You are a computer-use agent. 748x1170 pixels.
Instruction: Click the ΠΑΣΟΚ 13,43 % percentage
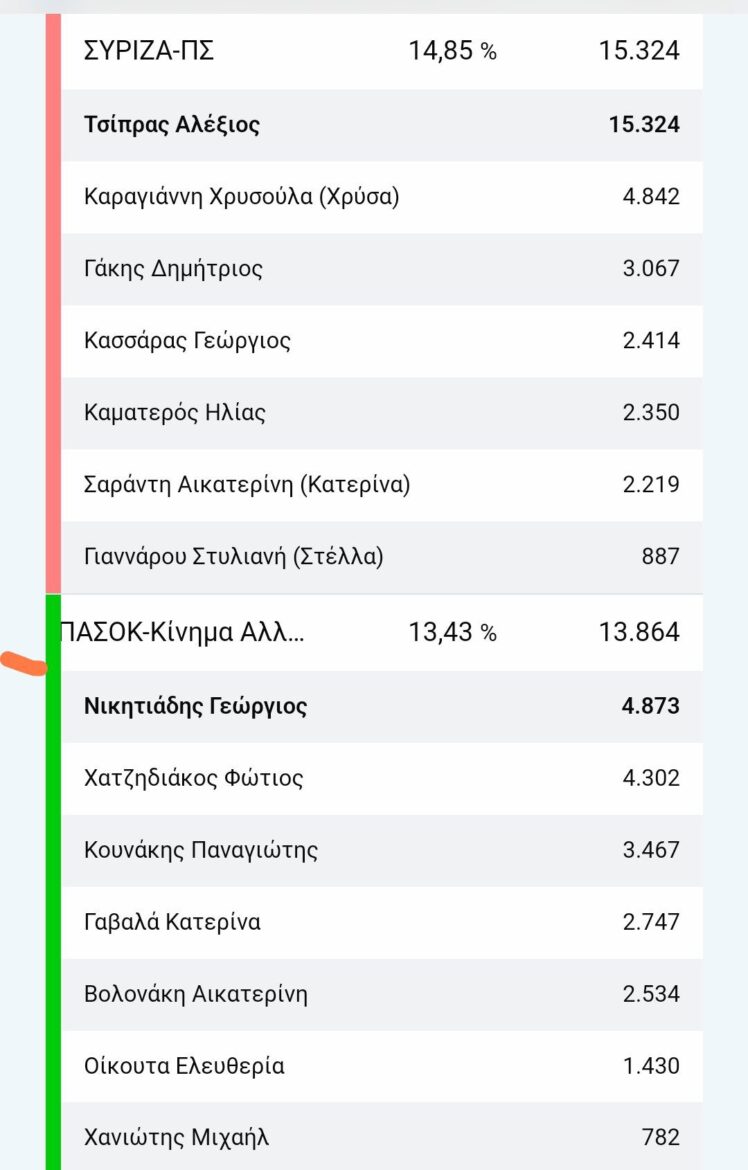(452, 632)
